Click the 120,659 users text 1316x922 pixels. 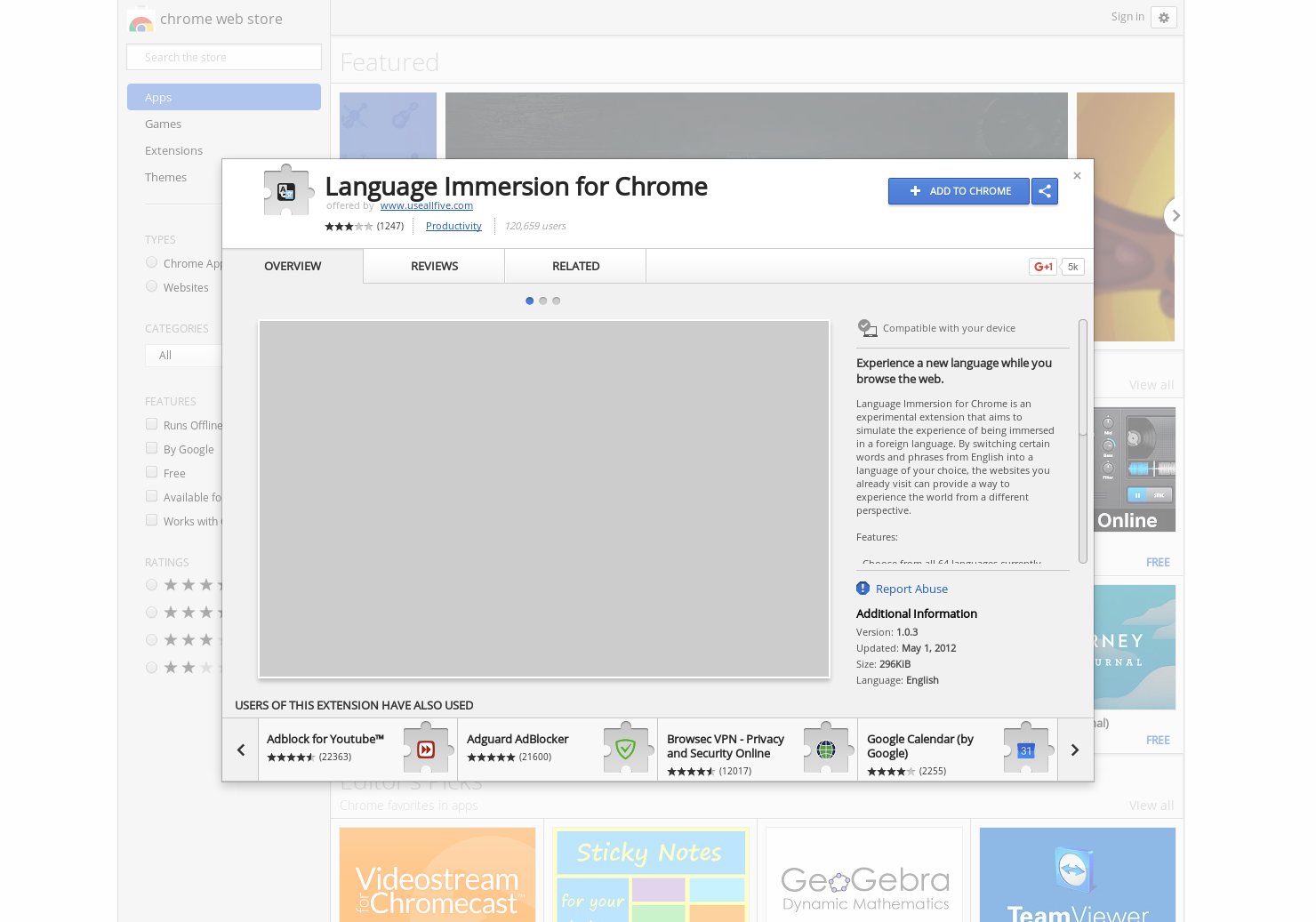click(x=535, y=226)
